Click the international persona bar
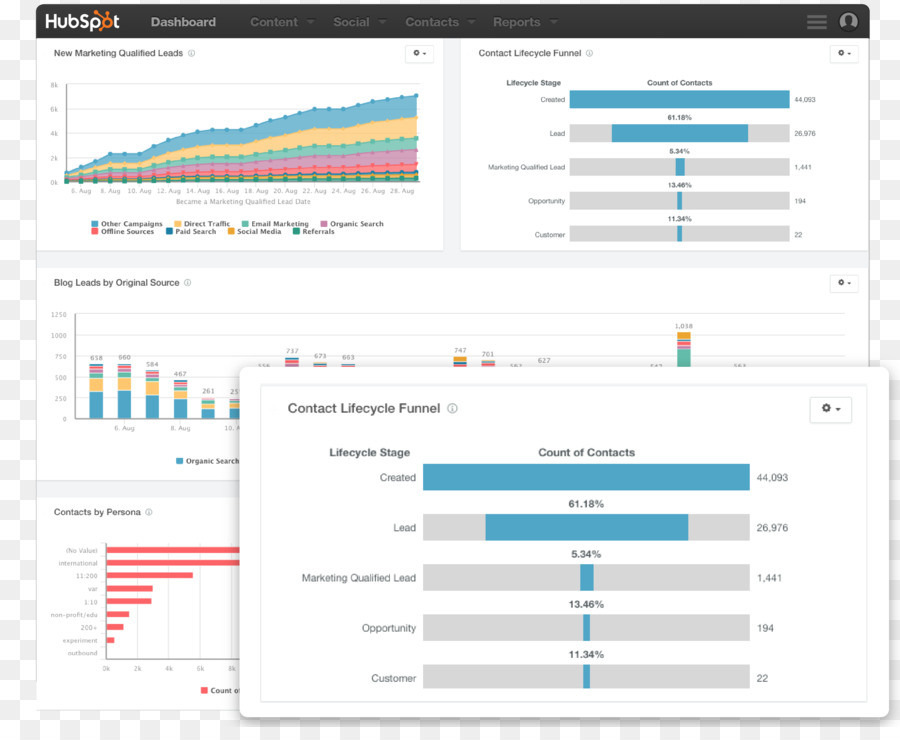This screenshot has width=900, height=740. [x=173, y=563]
